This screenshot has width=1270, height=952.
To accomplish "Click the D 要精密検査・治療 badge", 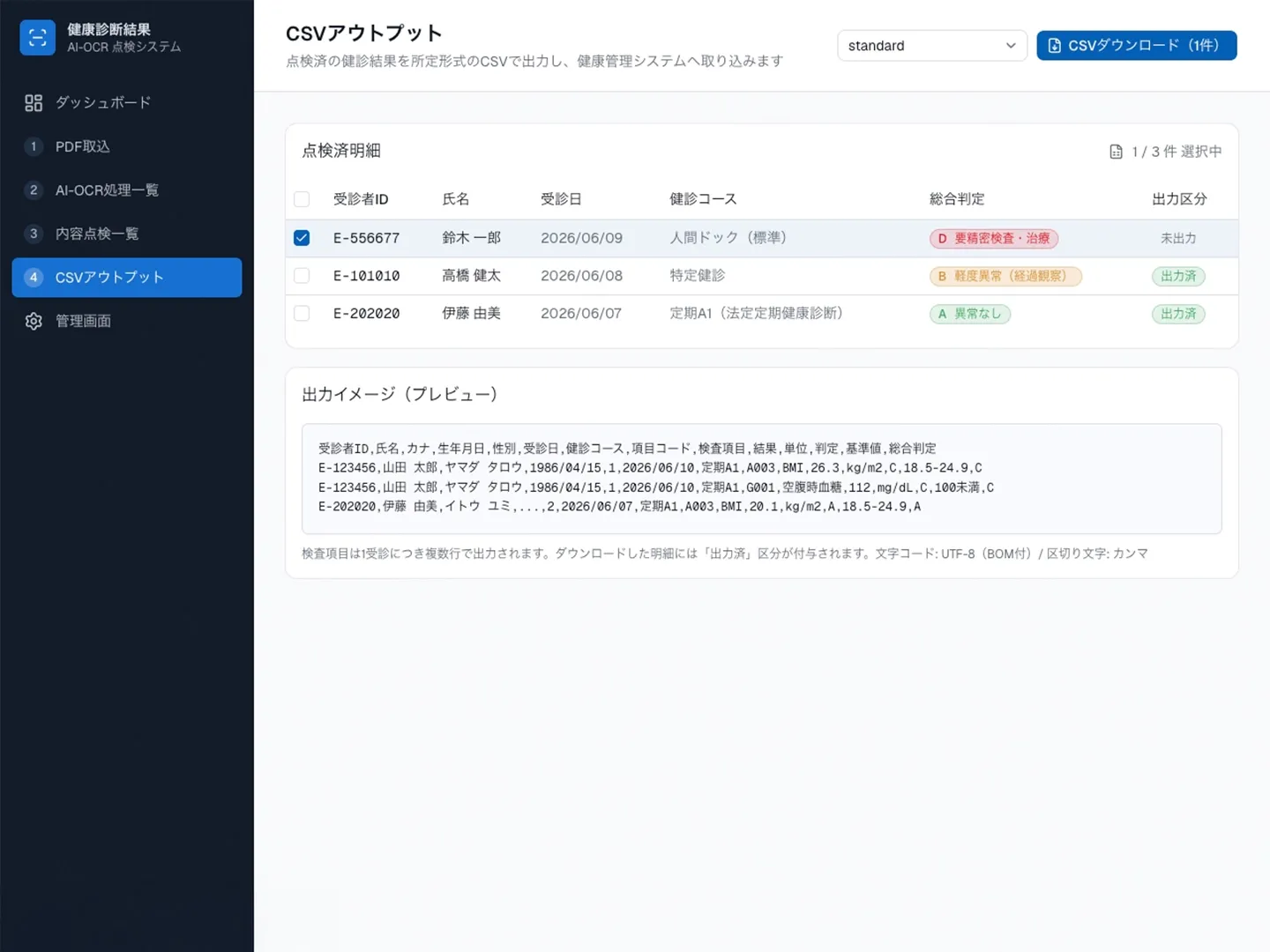I will tap(994, 238).
